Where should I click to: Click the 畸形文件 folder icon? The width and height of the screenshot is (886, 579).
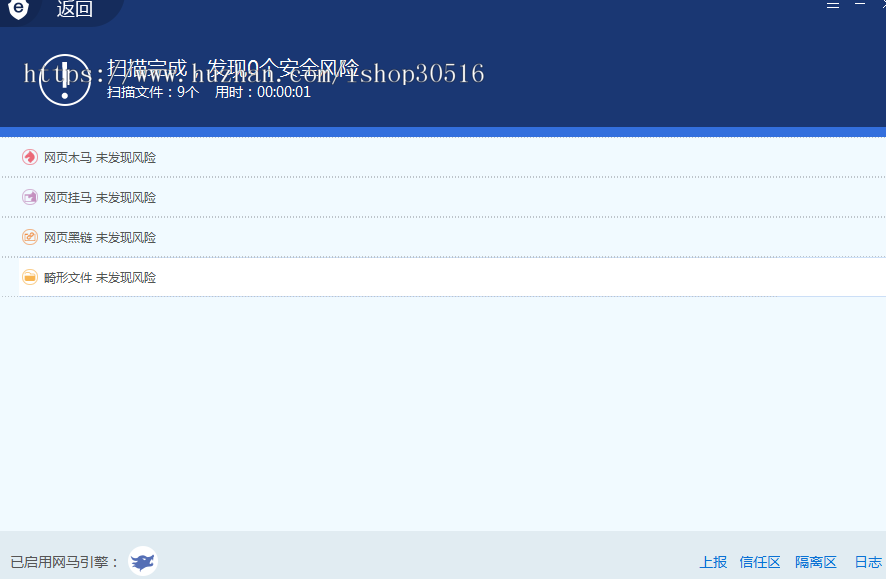point(29,277)
